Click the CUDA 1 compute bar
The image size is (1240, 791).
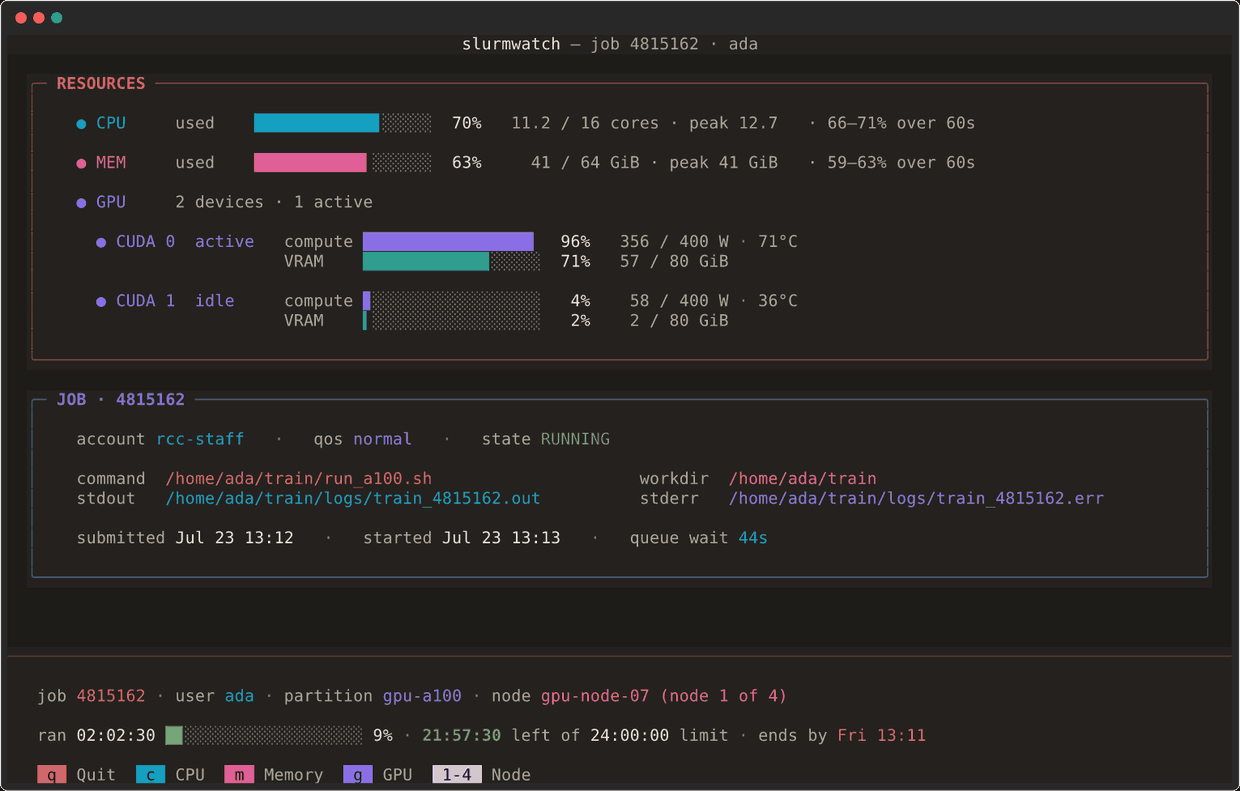(451, 300)
